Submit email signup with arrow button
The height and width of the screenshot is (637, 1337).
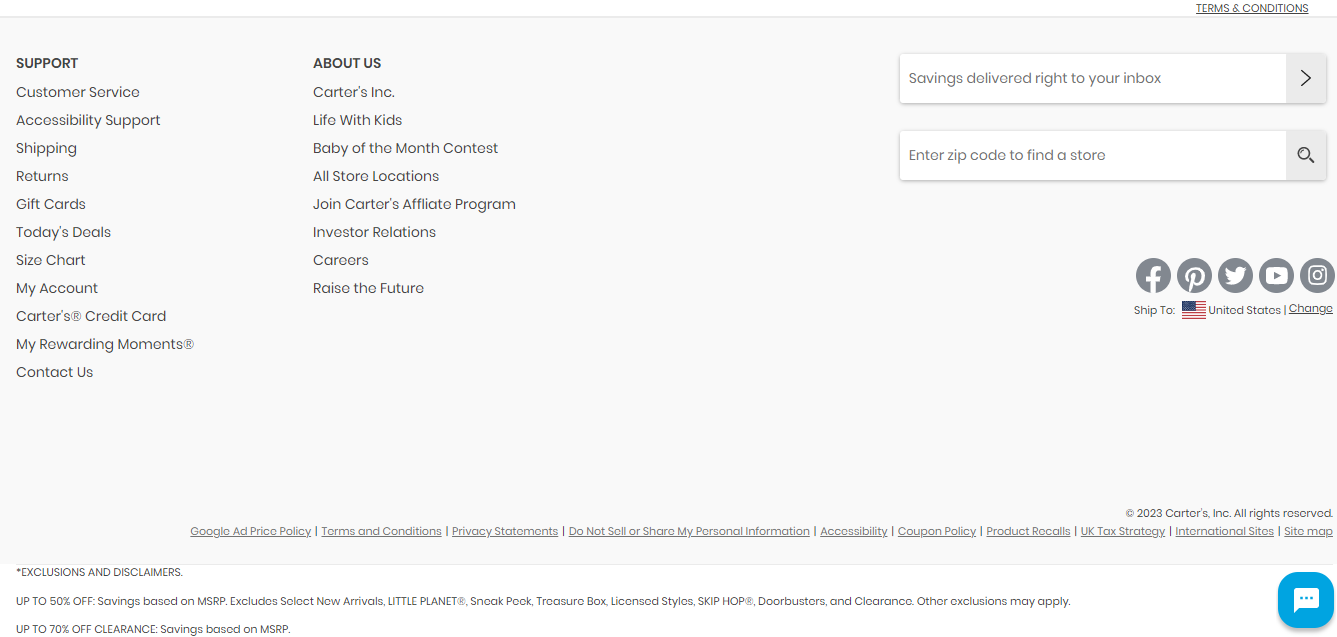[x=1306, y=78]
